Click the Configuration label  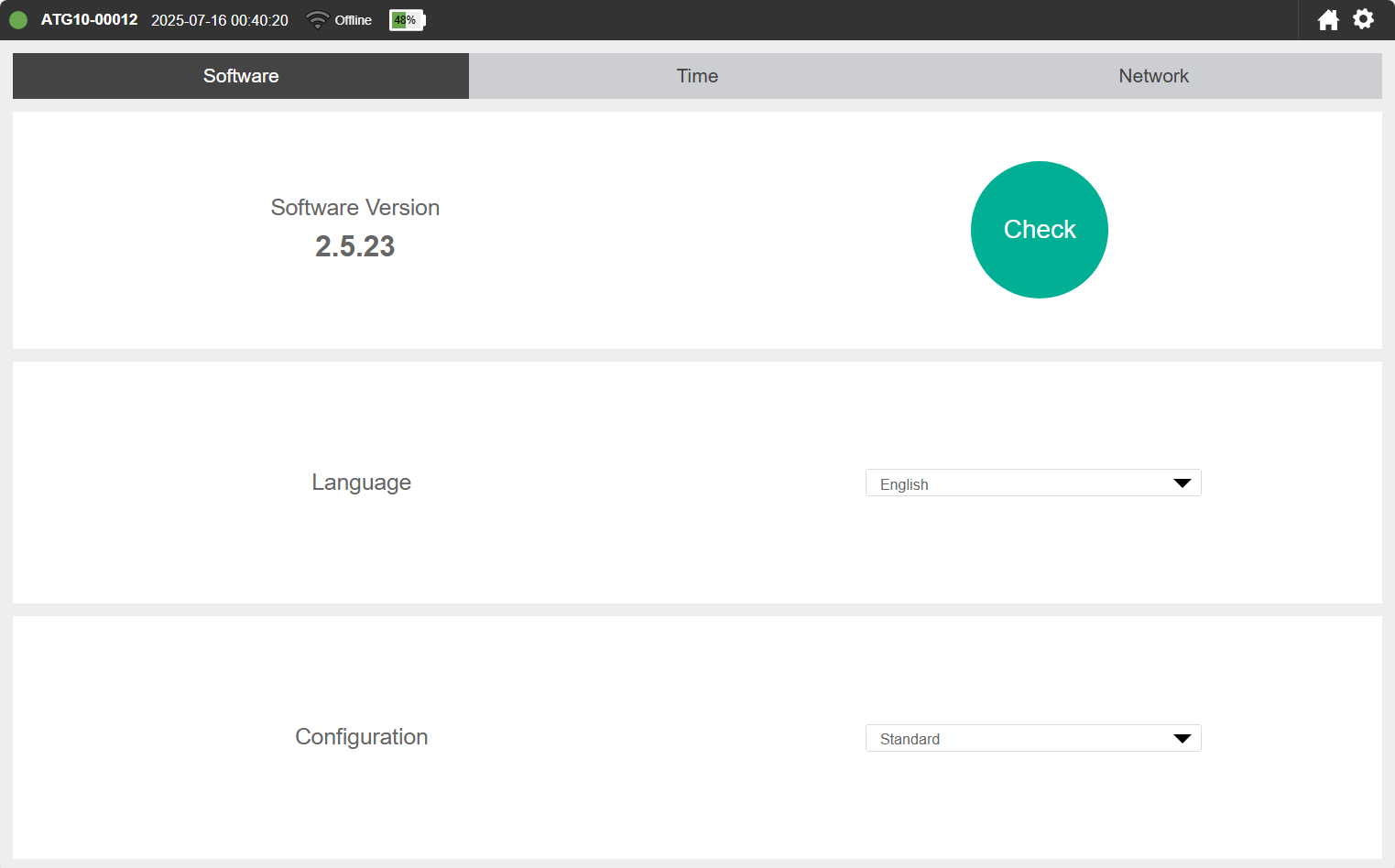pyautogui.click(x=362, y=737)
